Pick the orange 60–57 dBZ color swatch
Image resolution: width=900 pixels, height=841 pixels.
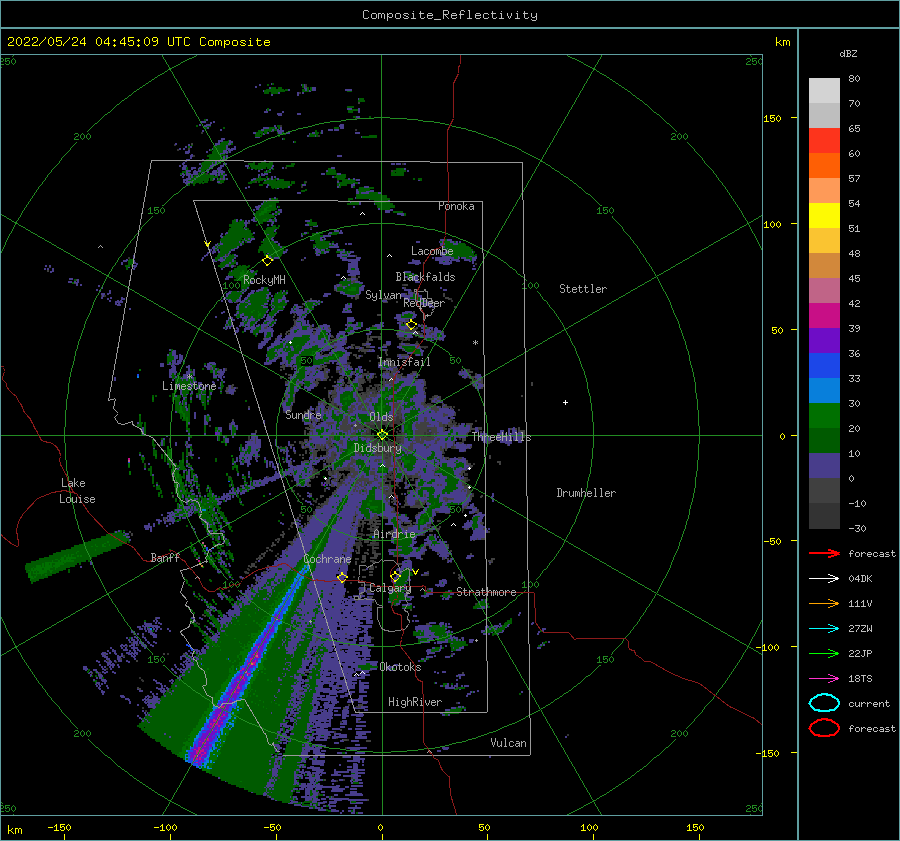click(x=824, y=165)
